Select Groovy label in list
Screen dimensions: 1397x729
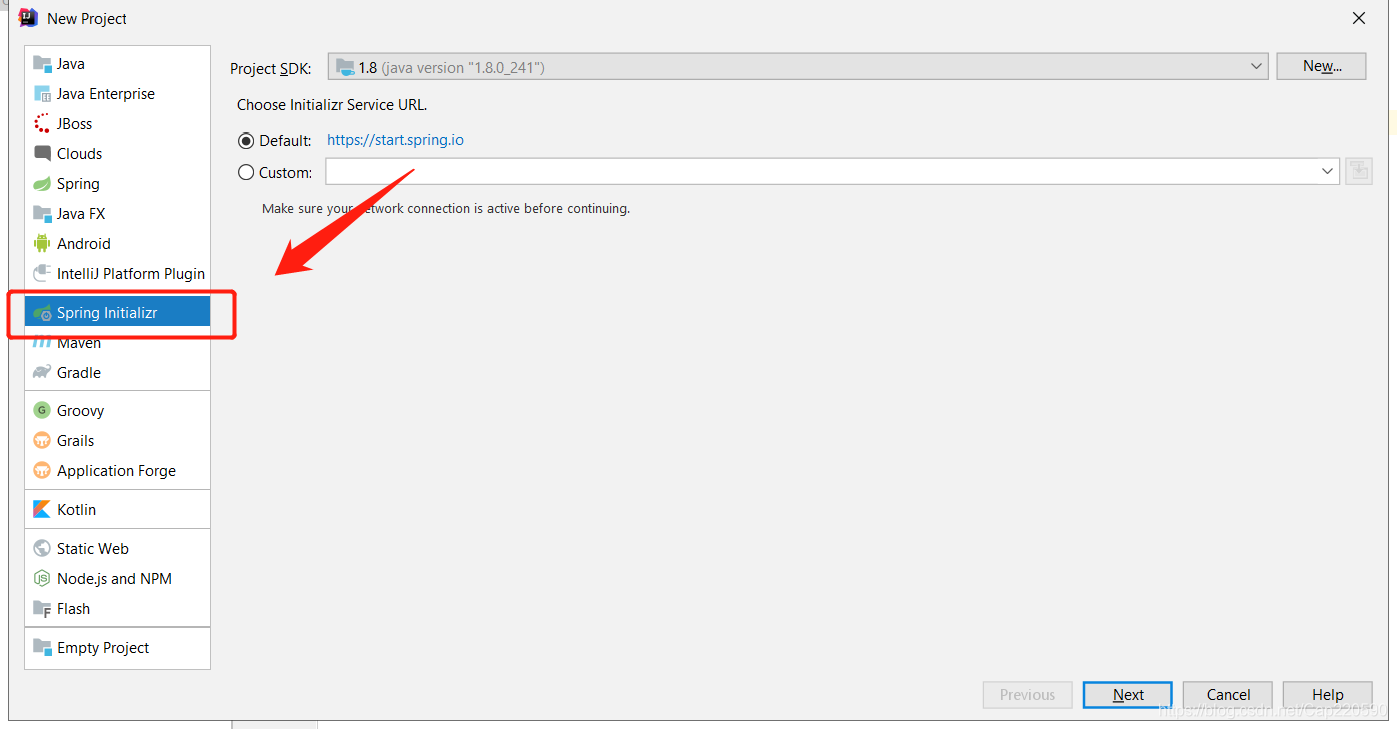click(x=81, y=411)
